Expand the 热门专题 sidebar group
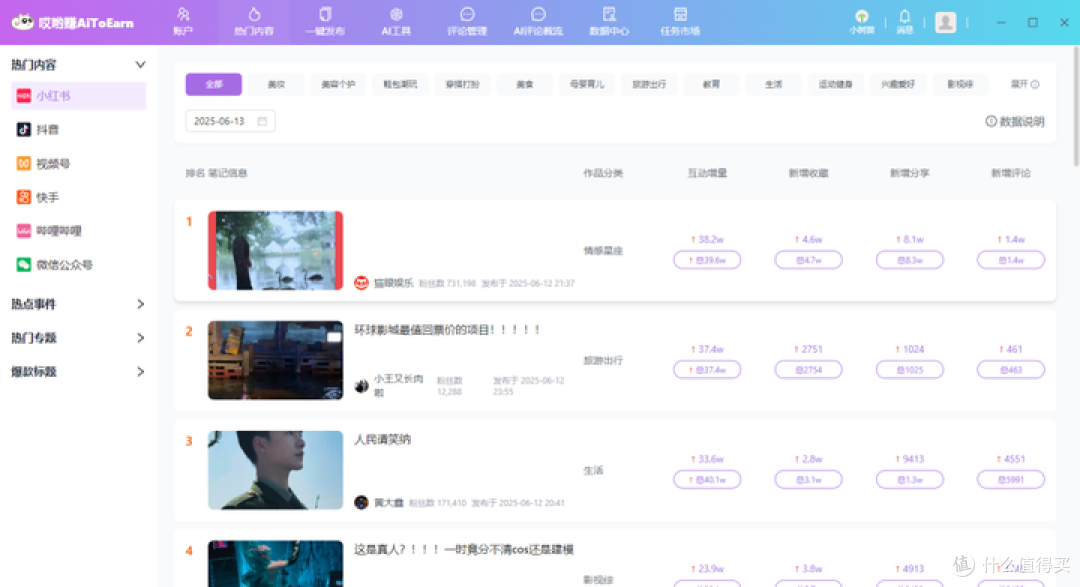The image size is (1080, 587). [141, 338]
